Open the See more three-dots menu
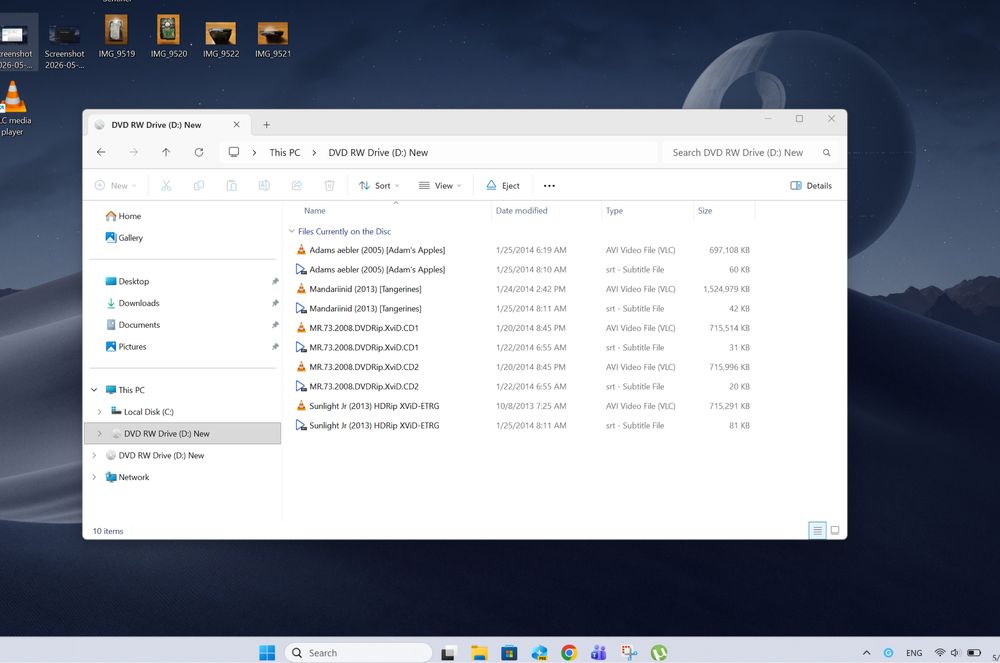The width and height of the screenshot is (1000, 663). pyautogui.click(x=549, y=186)
